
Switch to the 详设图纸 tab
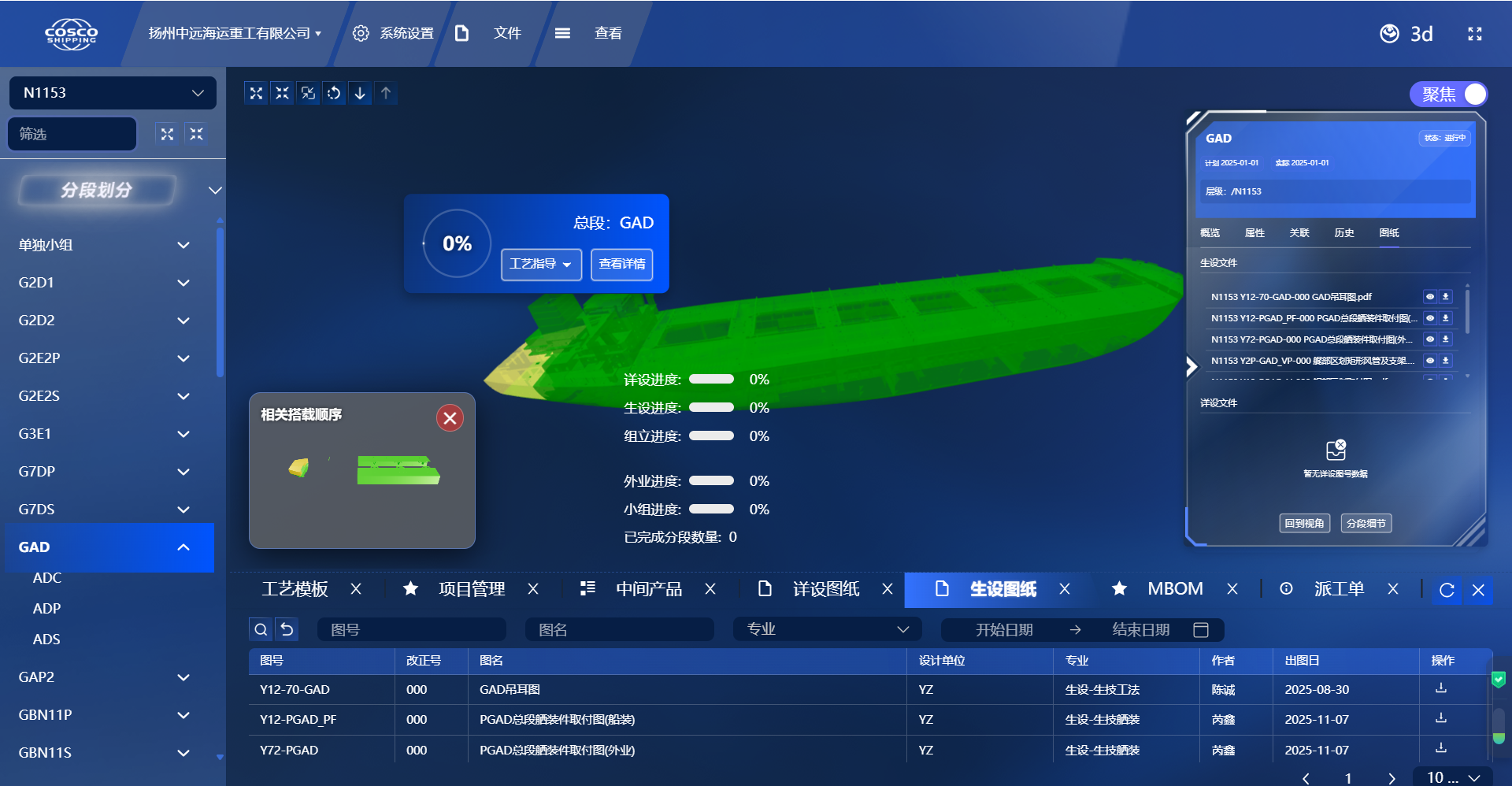(825, 589)
